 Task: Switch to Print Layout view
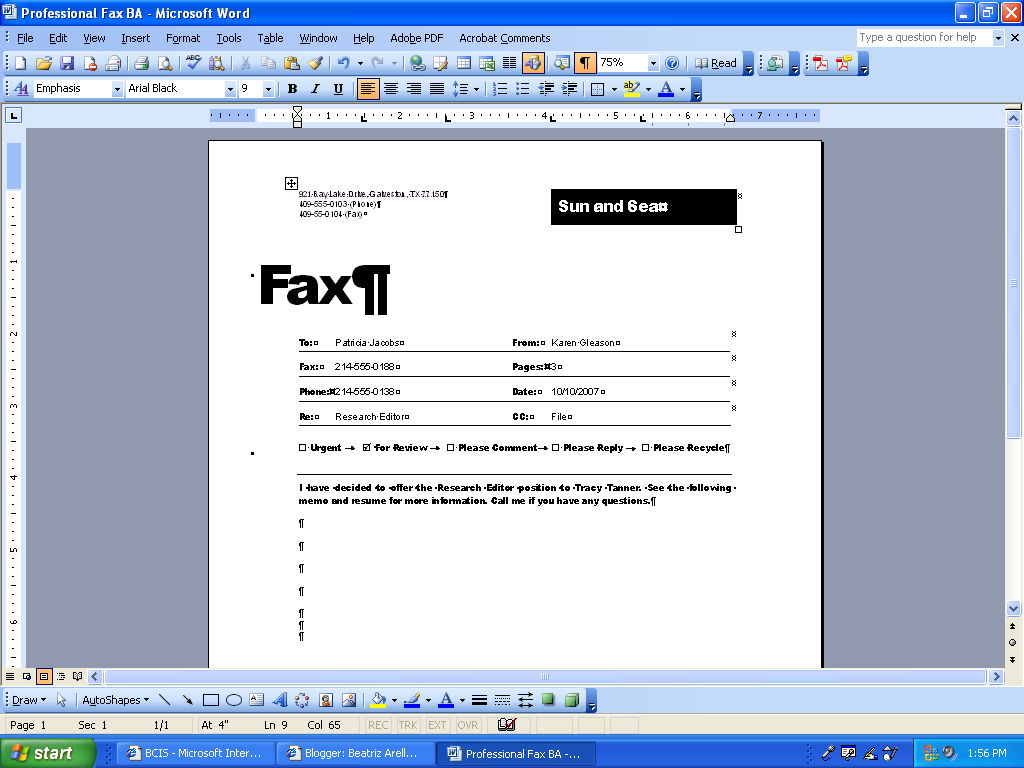click(44, 677)
